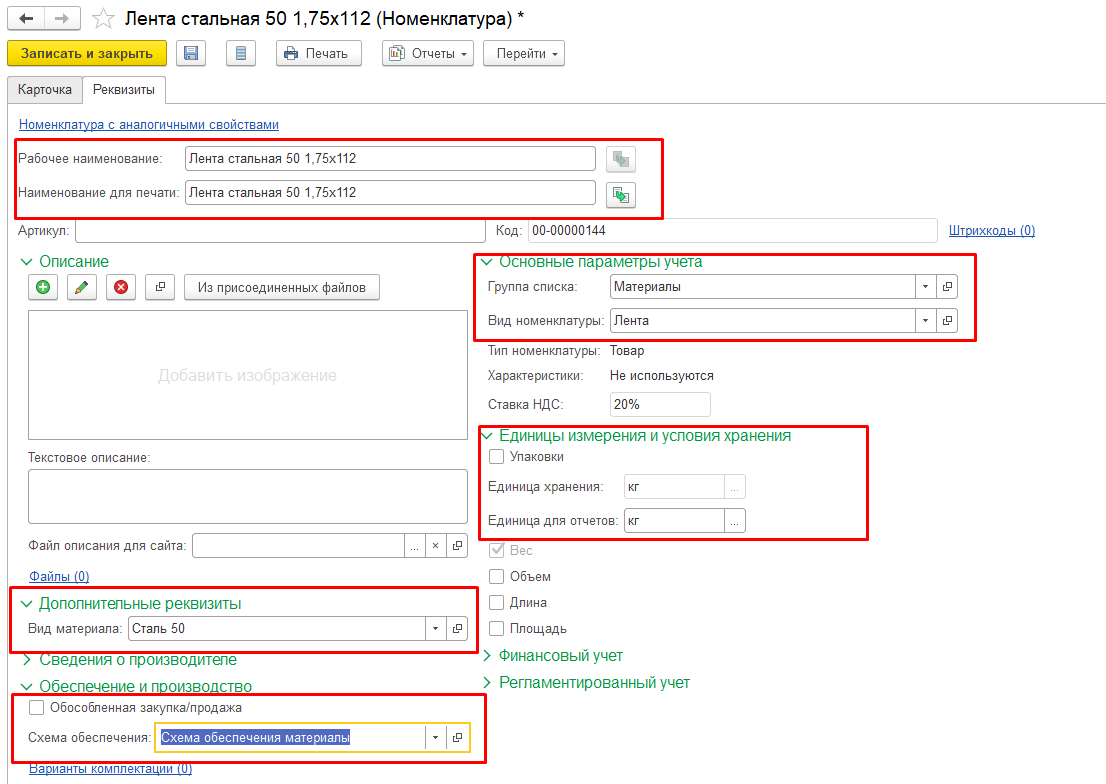Image resolution: width=1106 pixels, height=784 pixels.
Task: Add an image with the green plus icon
Action: pyautogui.click(x=43, y=287)
